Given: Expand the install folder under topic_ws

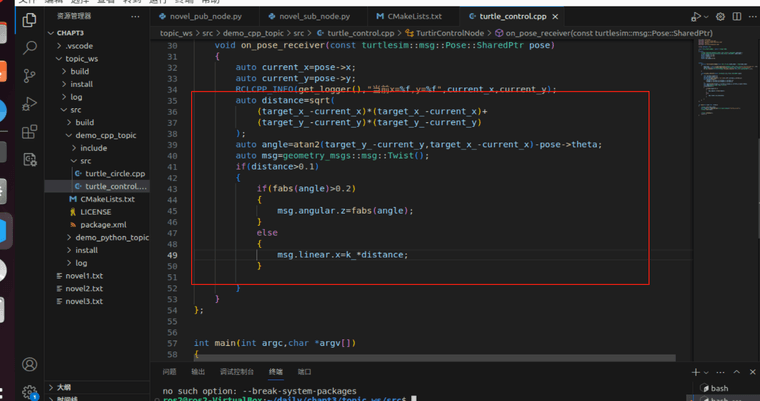Looking at the screenshot, I should point(81,84).
